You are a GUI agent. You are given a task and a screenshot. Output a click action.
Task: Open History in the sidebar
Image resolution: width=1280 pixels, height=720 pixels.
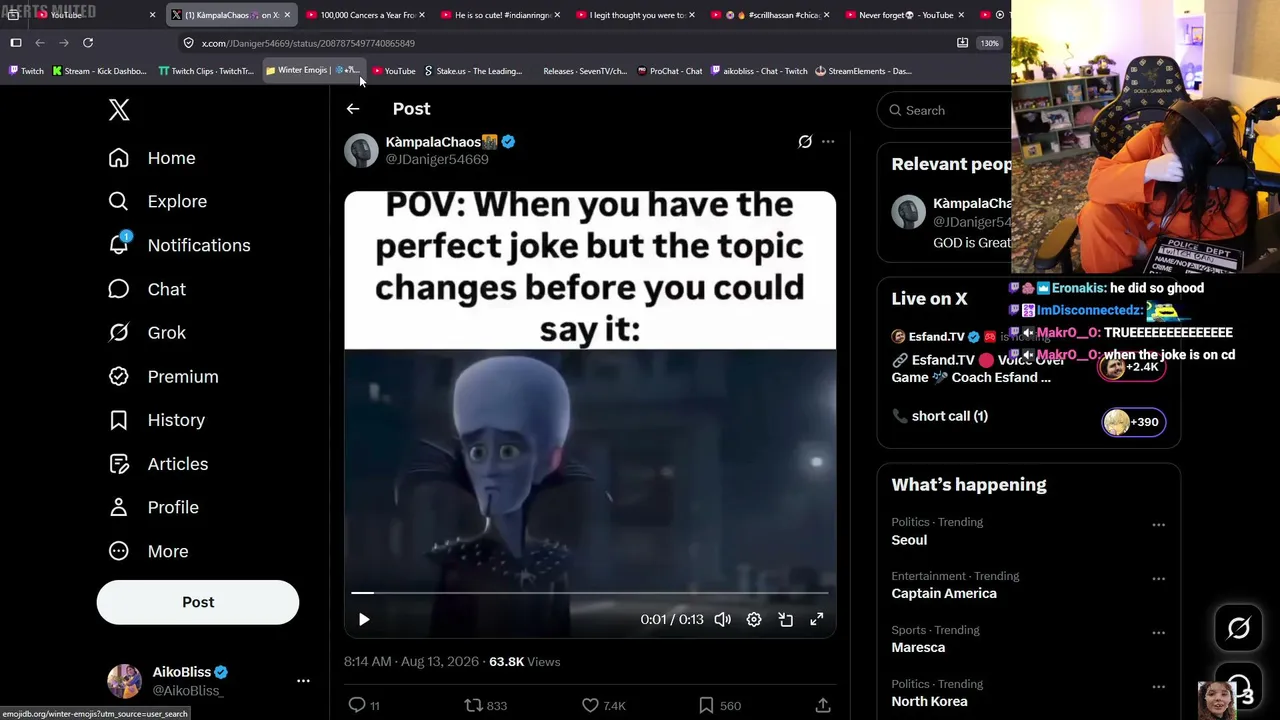tap(156, 420)
